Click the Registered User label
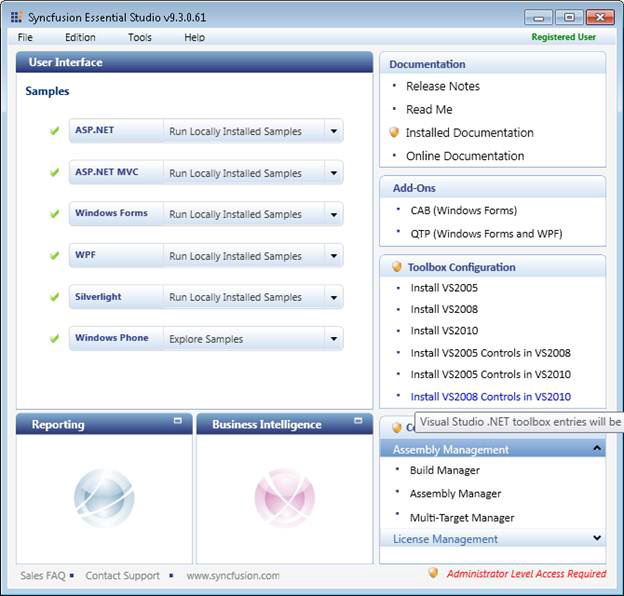This screenshot has width=624, height=596. coord(564,37)
